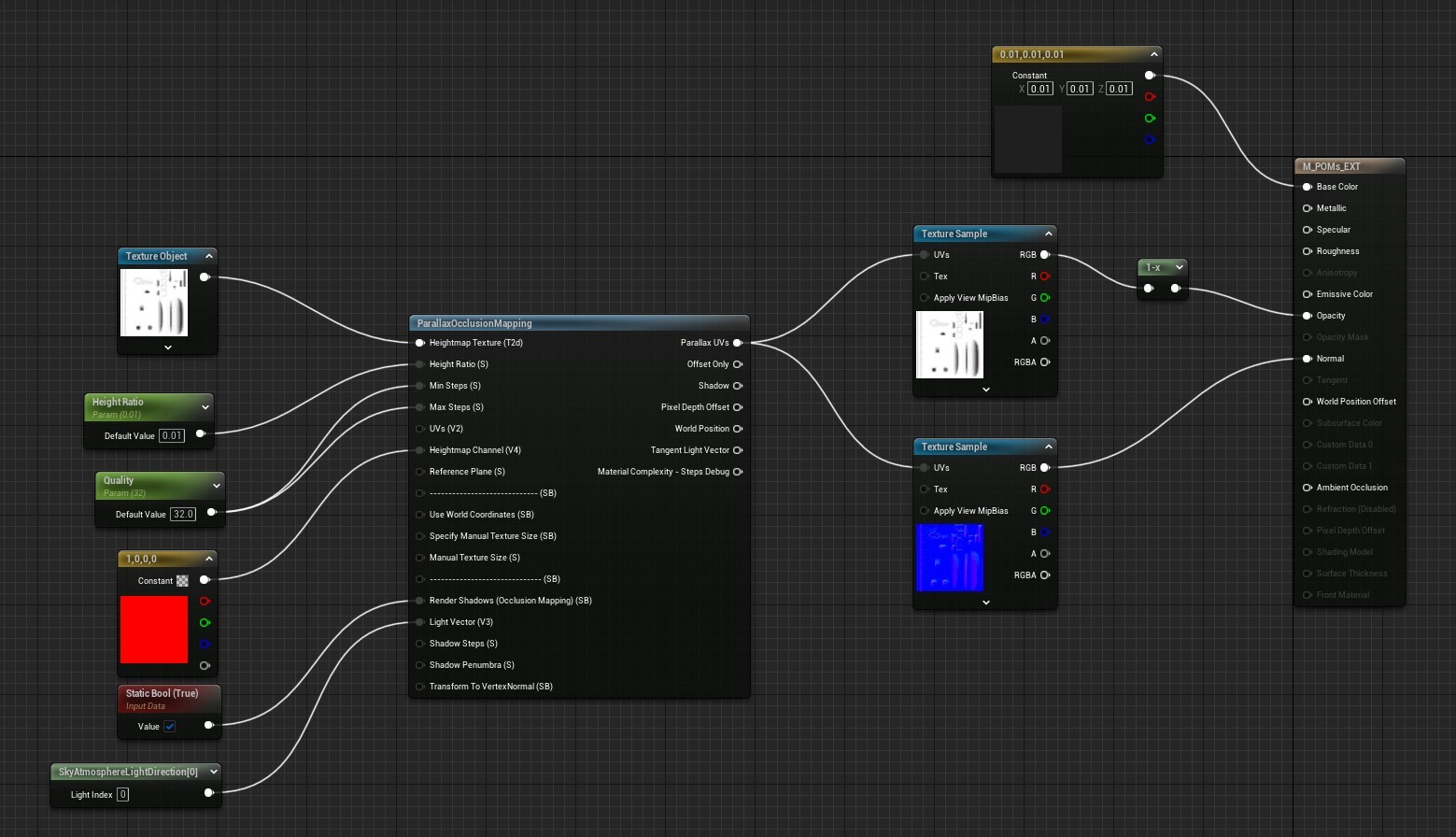Open the 1-x node dropdown arrow
The width and height of the screenshot is (1456, 837).
point(1180,267)
